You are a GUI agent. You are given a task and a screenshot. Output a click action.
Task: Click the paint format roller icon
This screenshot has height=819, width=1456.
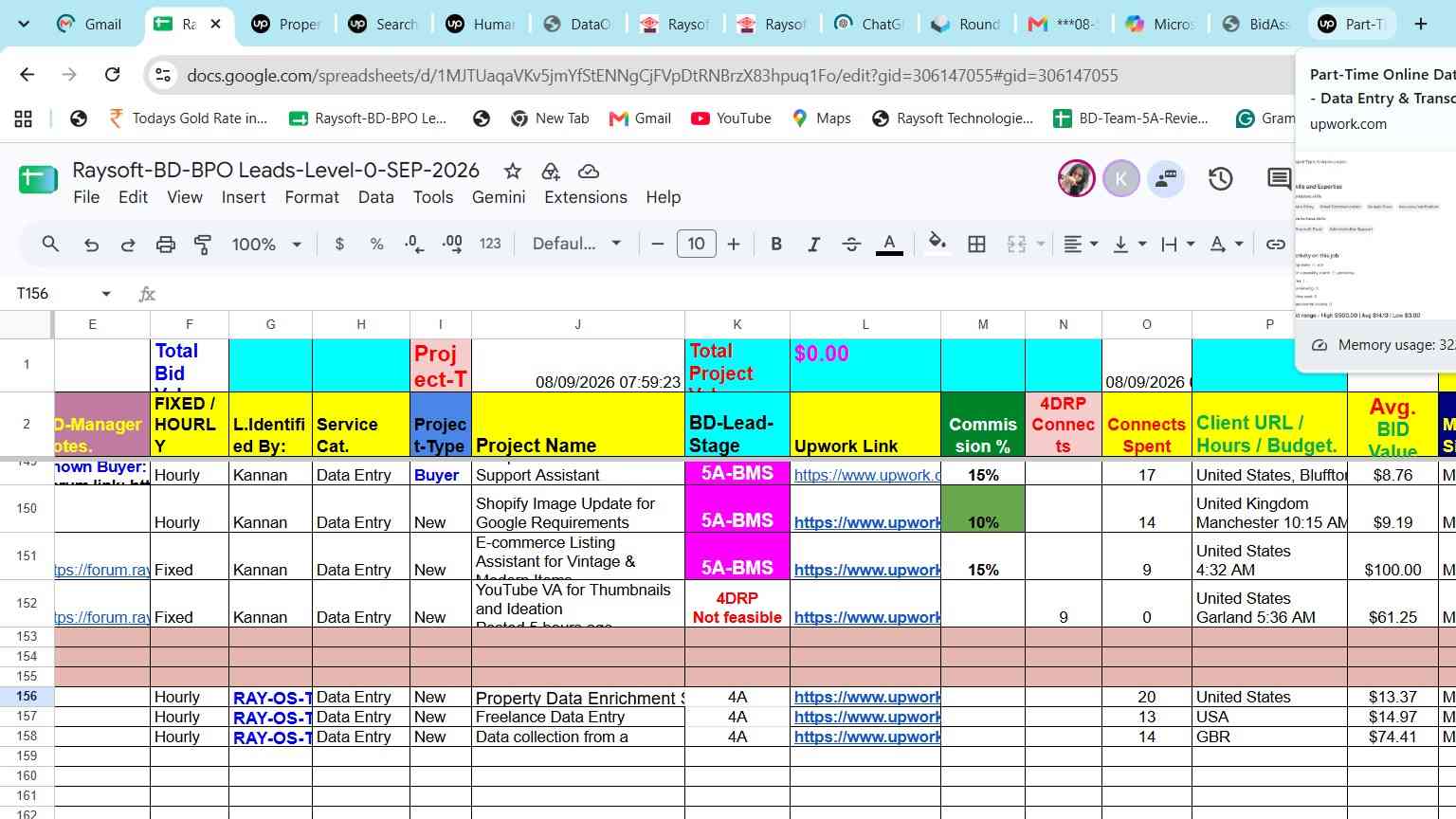203,245
